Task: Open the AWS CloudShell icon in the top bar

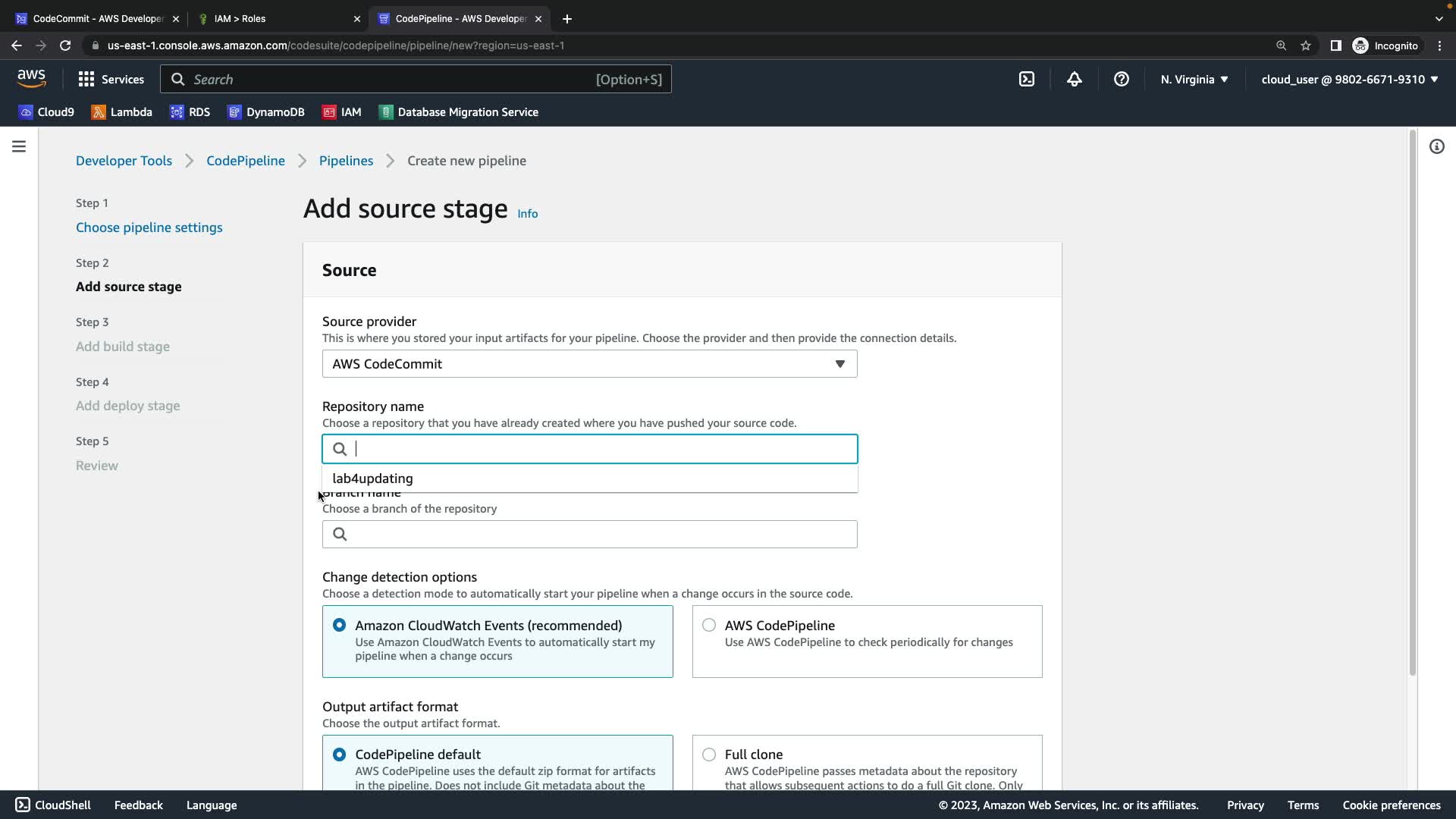Action: 1027,79
